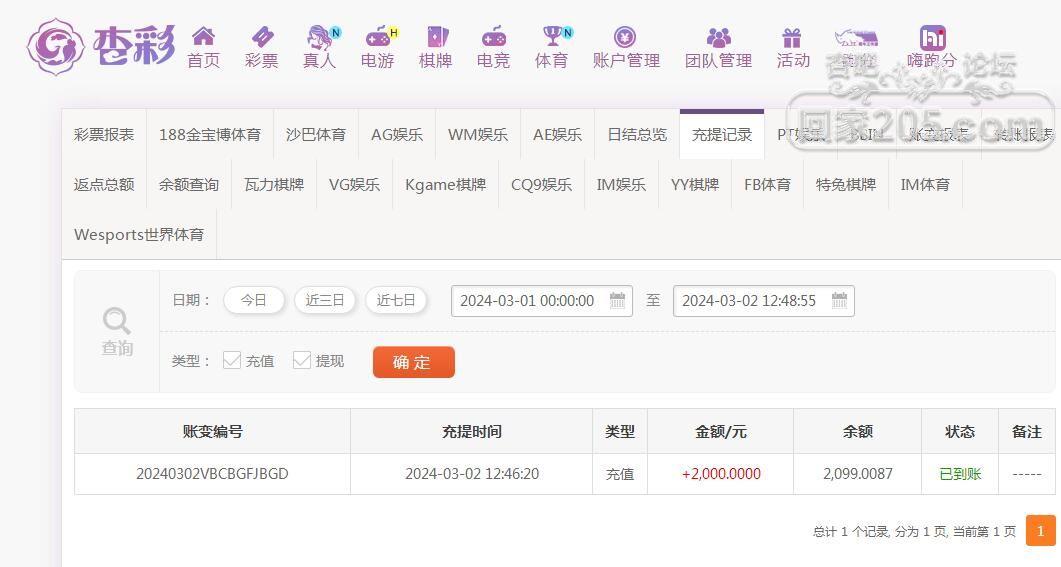Open the 体育 trophy icon
The image size is (1061, 567).
click(552, 36)
